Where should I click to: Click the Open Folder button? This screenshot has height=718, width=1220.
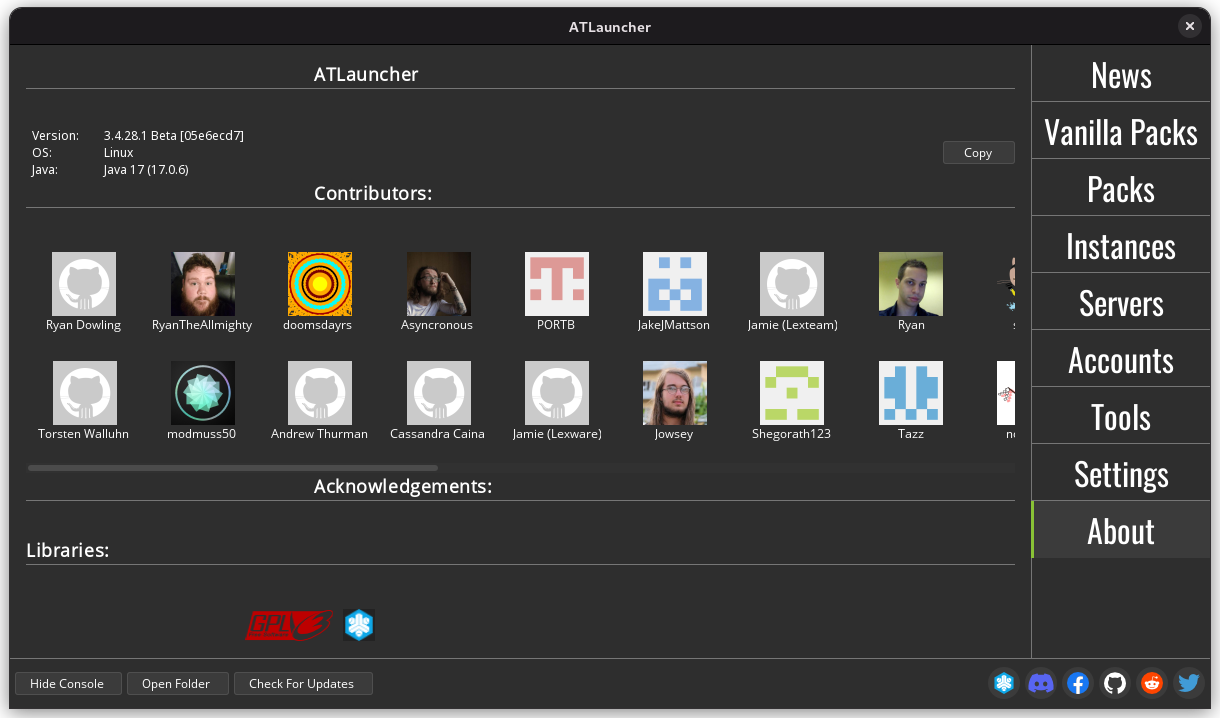pyautogui.click(x=176, y=683)
